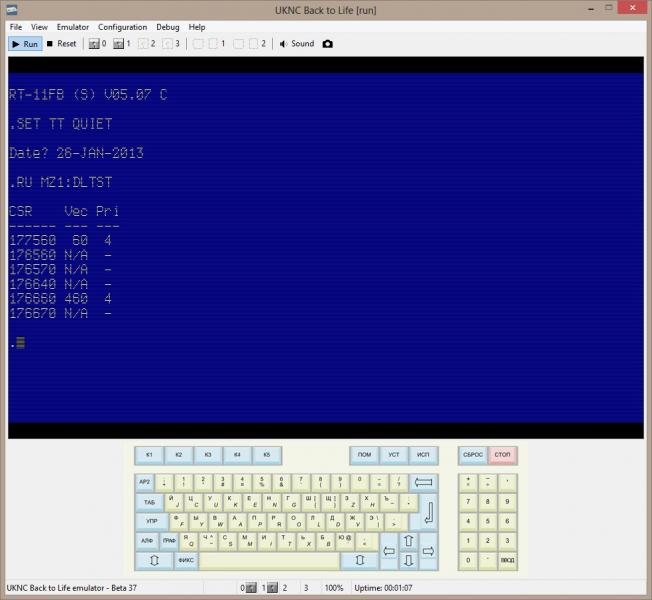Image resolution: width=652 pixels, height=600 pixels.
Task: Toggle Sound in the toolbar
Action: point(296,44)
